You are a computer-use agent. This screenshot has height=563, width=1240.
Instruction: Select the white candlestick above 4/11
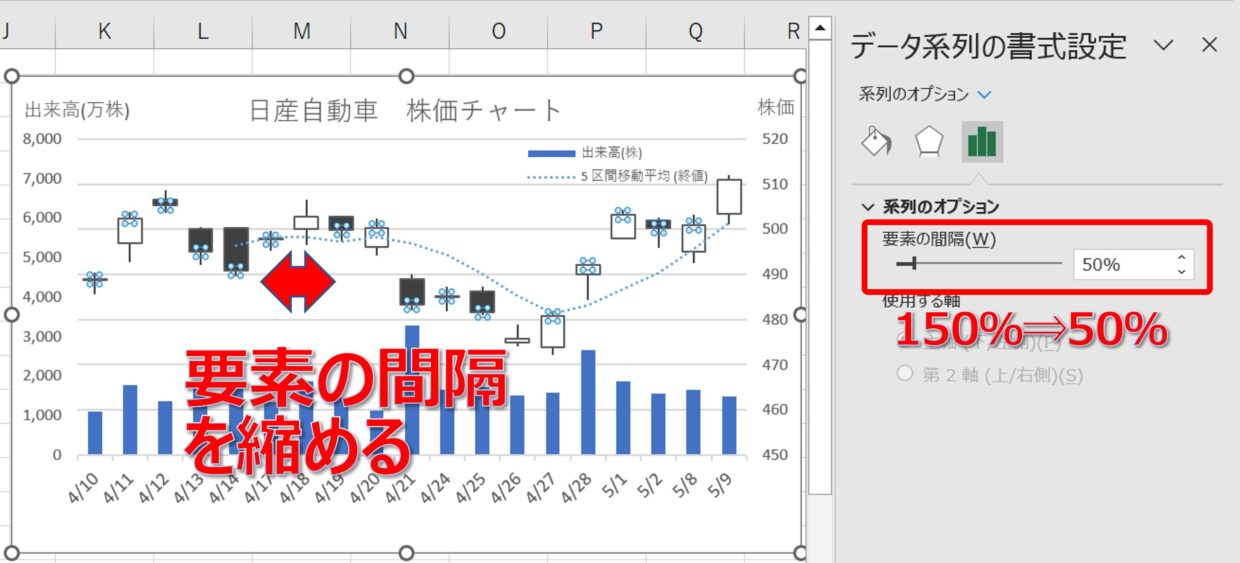130,231
